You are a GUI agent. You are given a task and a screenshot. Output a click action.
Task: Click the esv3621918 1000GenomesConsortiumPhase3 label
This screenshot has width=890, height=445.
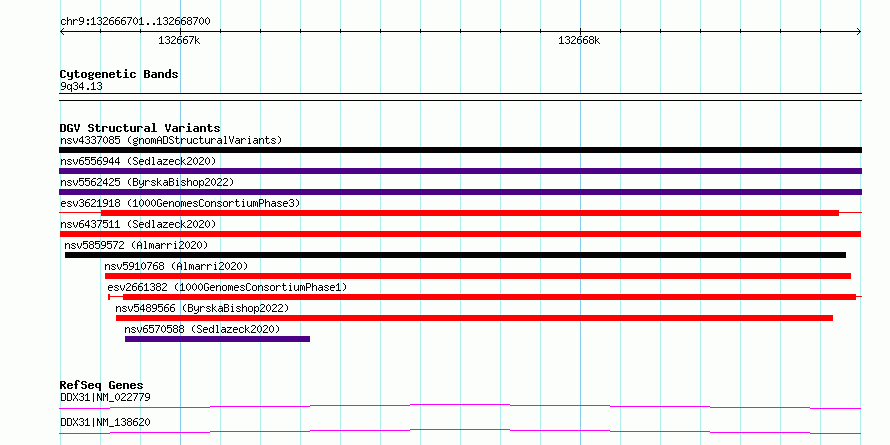(x=180, y=203)
